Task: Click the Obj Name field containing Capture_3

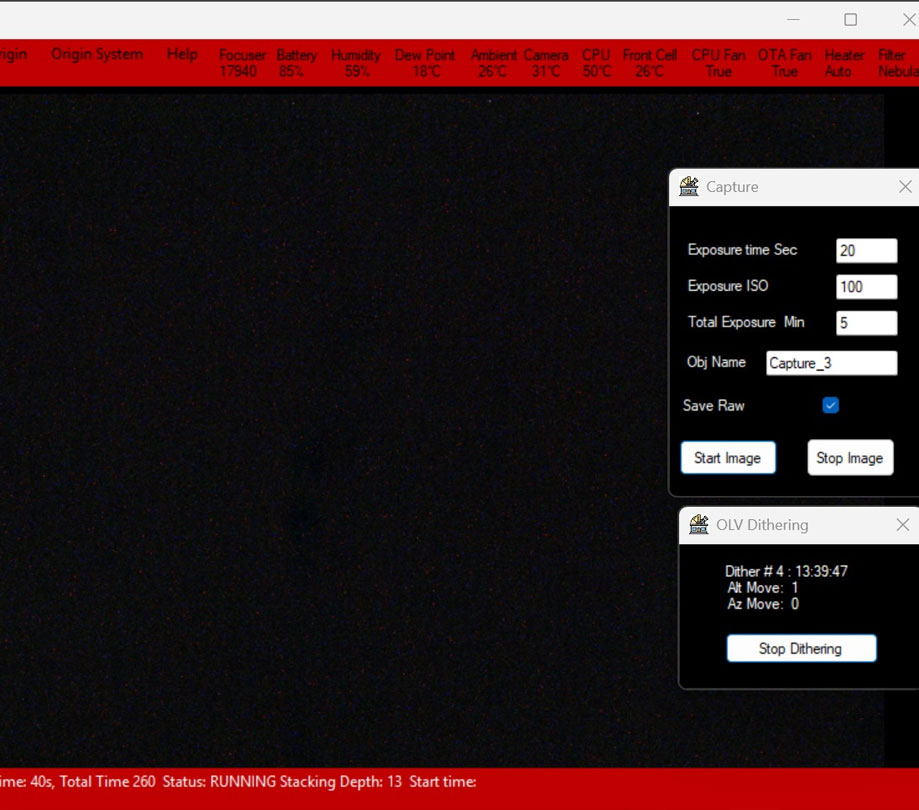Action: (x=830, y=362)
